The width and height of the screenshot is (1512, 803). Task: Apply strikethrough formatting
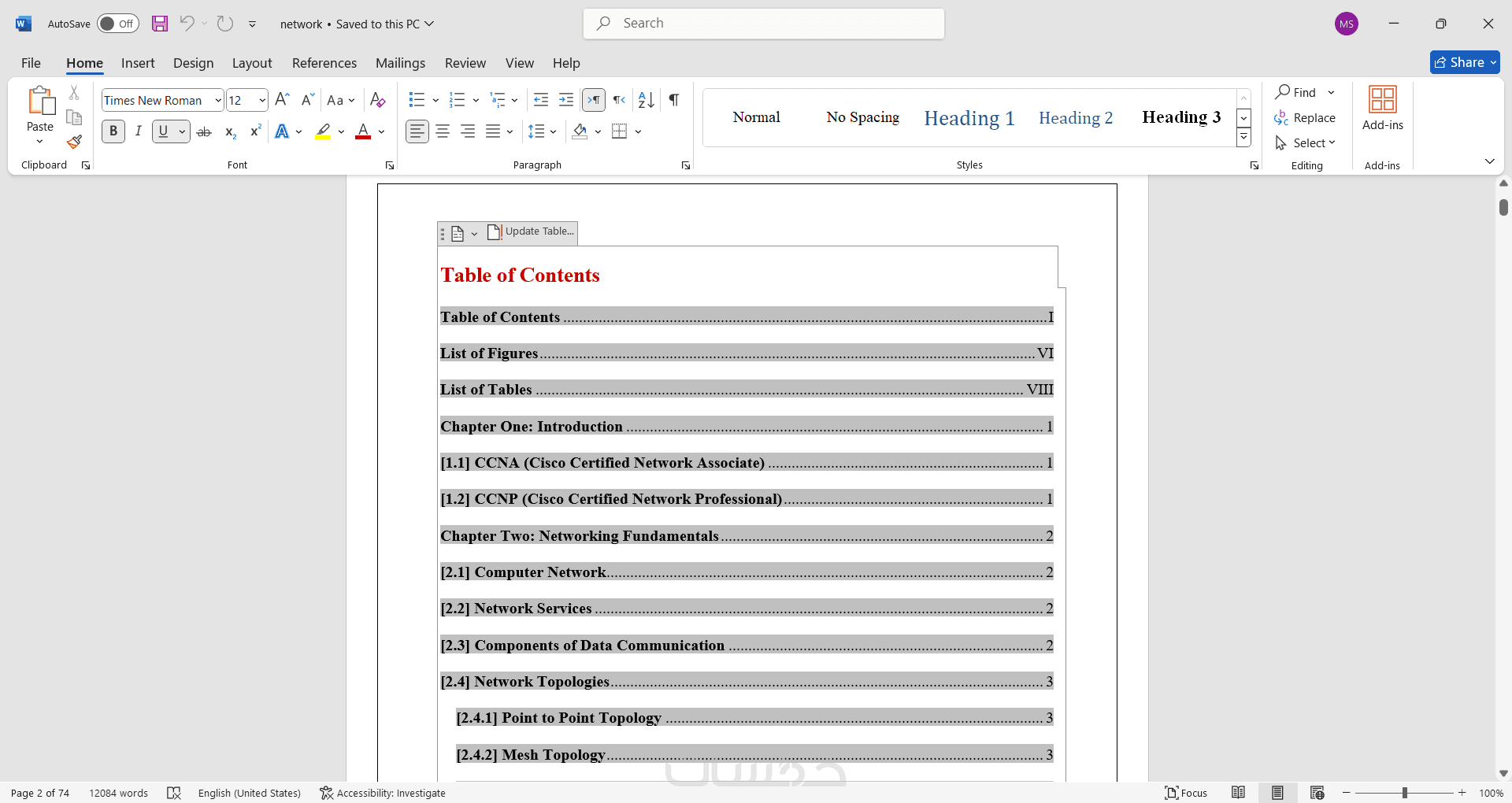click(204, 131)
